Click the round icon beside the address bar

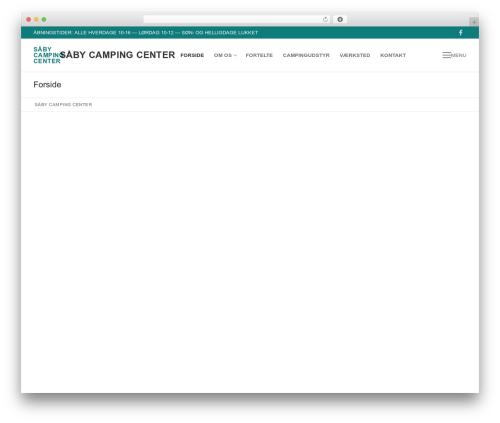pos(340,20)
